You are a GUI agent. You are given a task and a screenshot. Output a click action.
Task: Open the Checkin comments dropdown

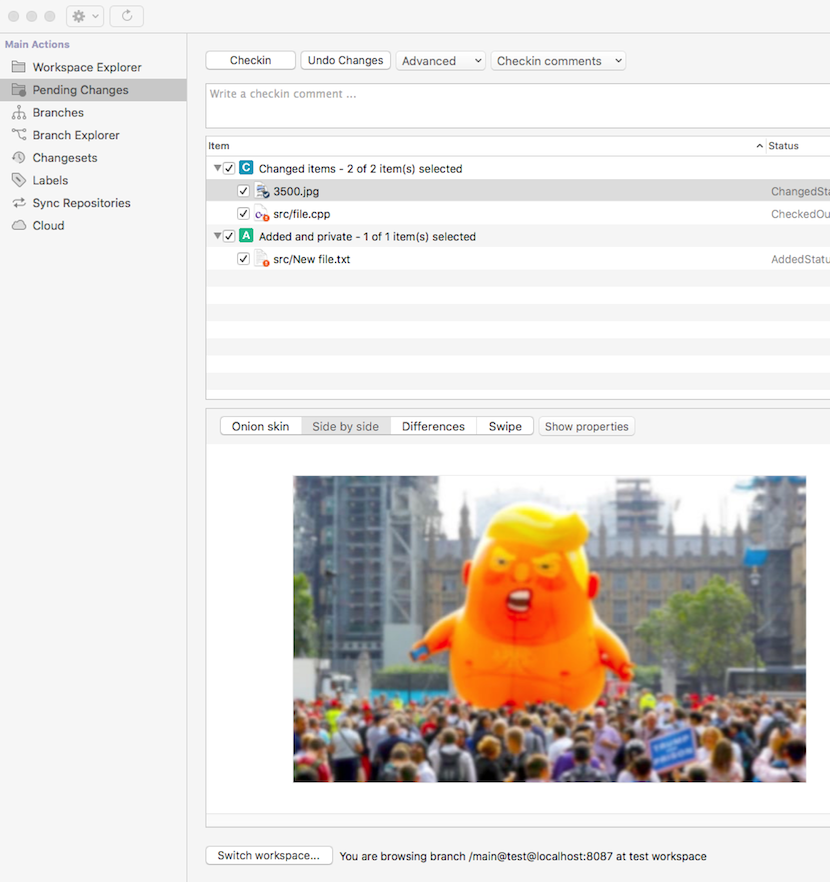point(558,60)
